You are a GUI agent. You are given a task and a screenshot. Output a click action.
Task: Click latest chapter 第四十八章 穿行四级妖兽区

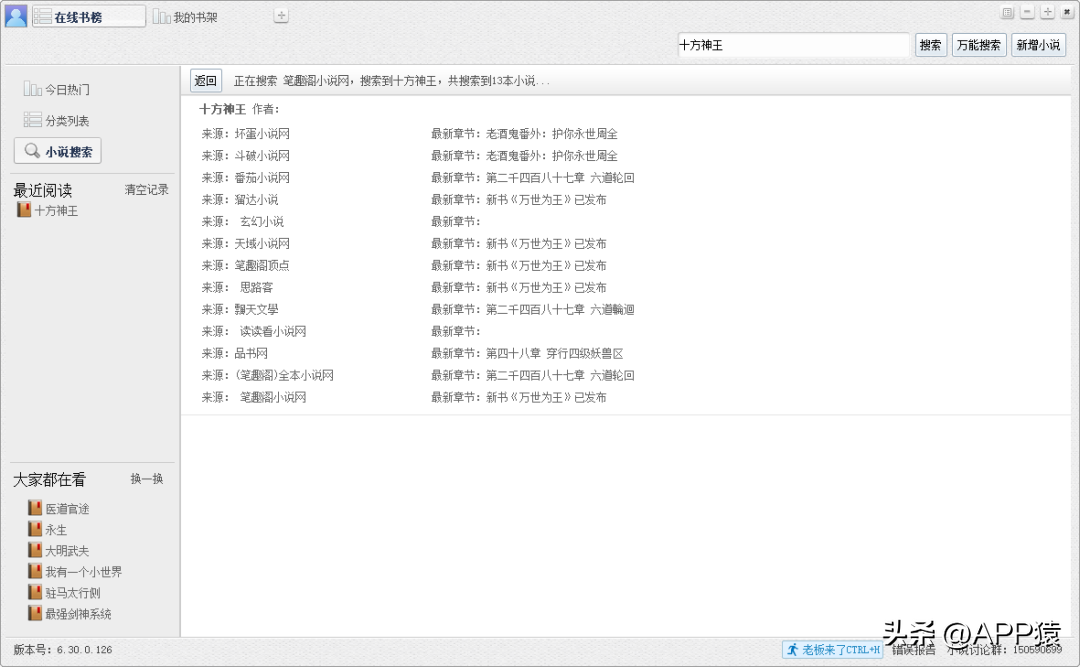click(x=554, y=353)
